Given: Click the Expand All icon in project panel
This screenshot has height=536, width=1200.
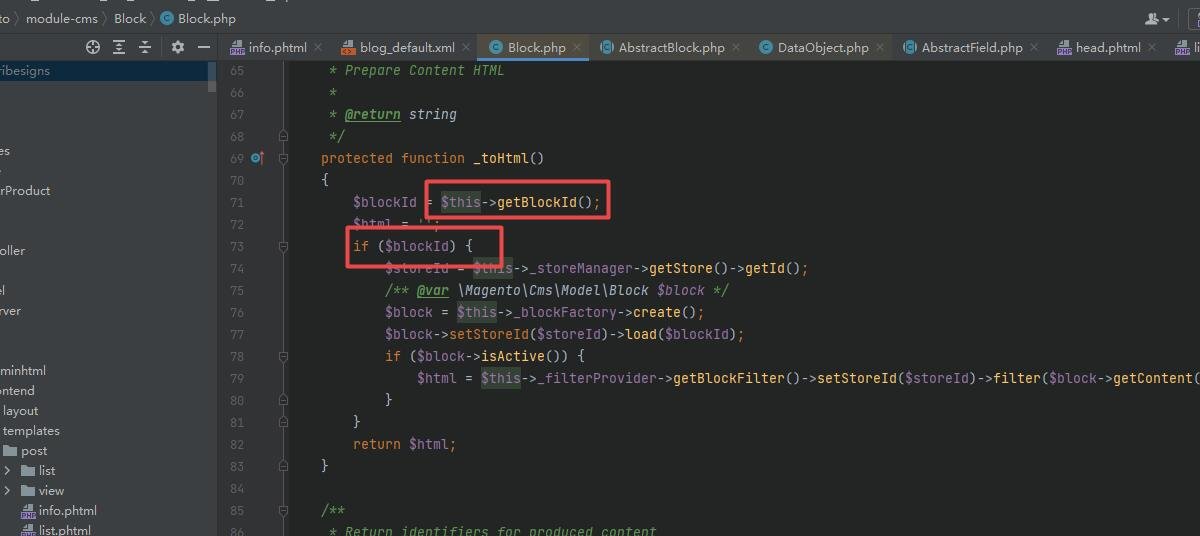Looking at the screenshot, I should [x=119, y=47].
